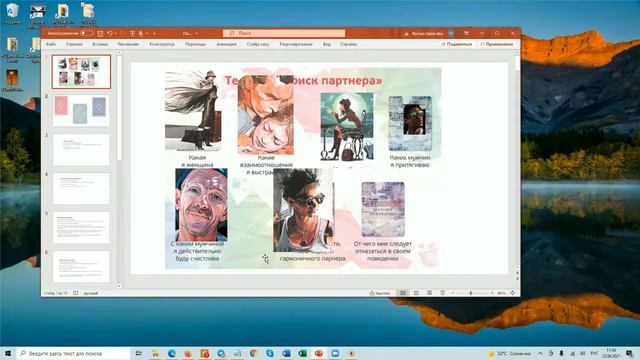640x360 pixels.
Task: Open Task View icon on the taskbar
Action: (x=139, y=353)
